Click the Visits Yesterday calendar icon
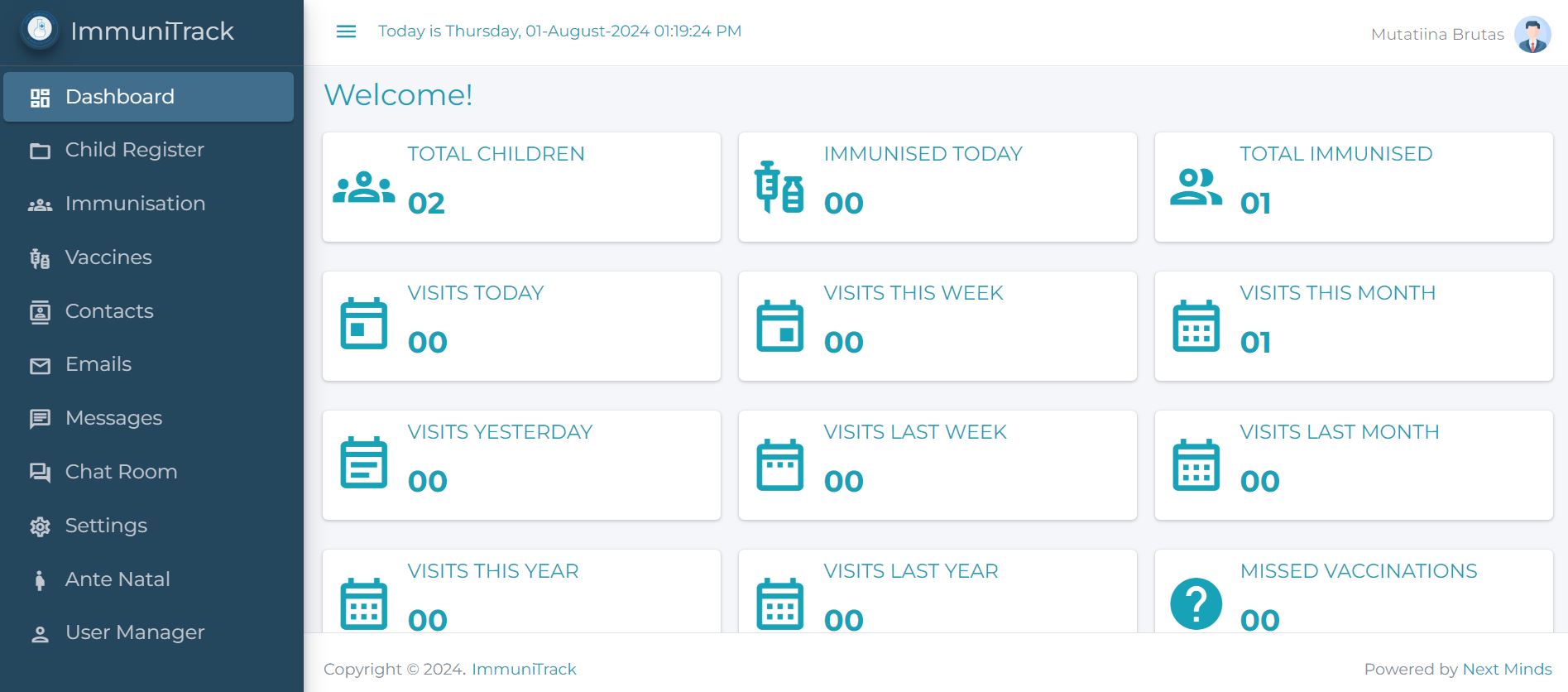 363,463
